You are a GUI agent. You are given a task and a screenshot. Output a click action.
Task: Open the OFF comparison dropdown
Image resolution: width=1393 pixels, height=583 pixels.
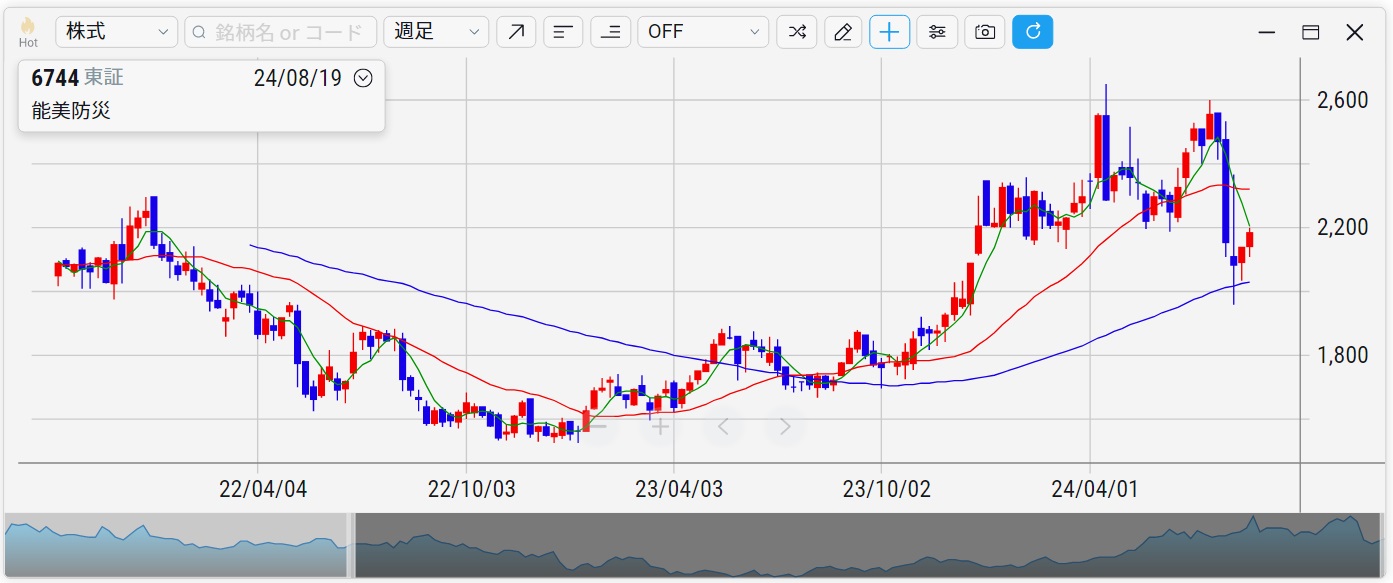(x=703, y=32)
